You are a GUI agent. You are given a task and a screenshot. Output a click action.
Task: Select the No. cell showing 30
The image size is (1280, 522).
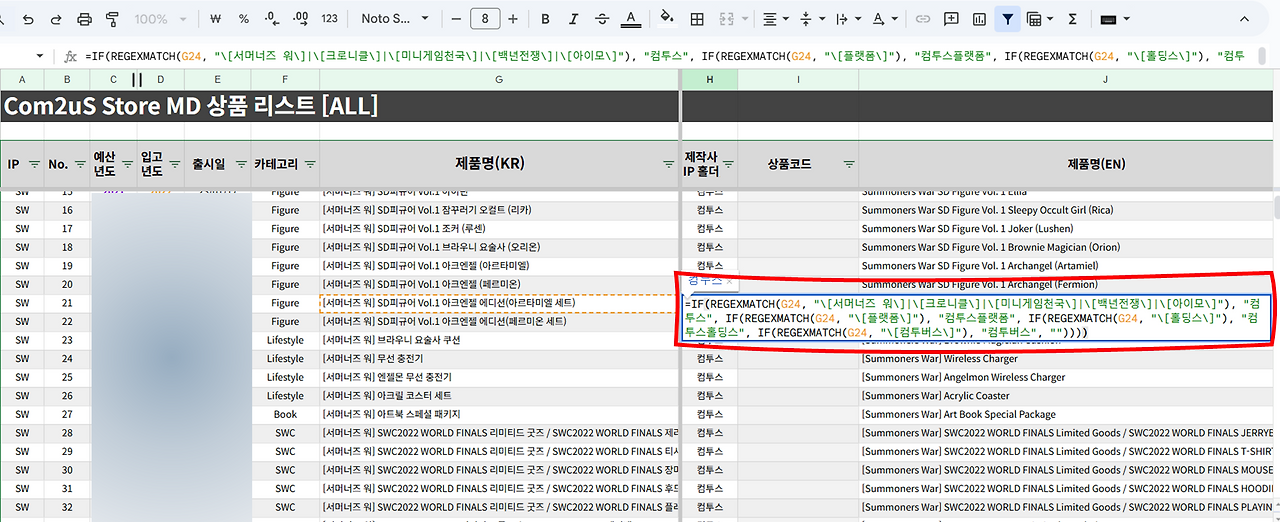[66, 470]
